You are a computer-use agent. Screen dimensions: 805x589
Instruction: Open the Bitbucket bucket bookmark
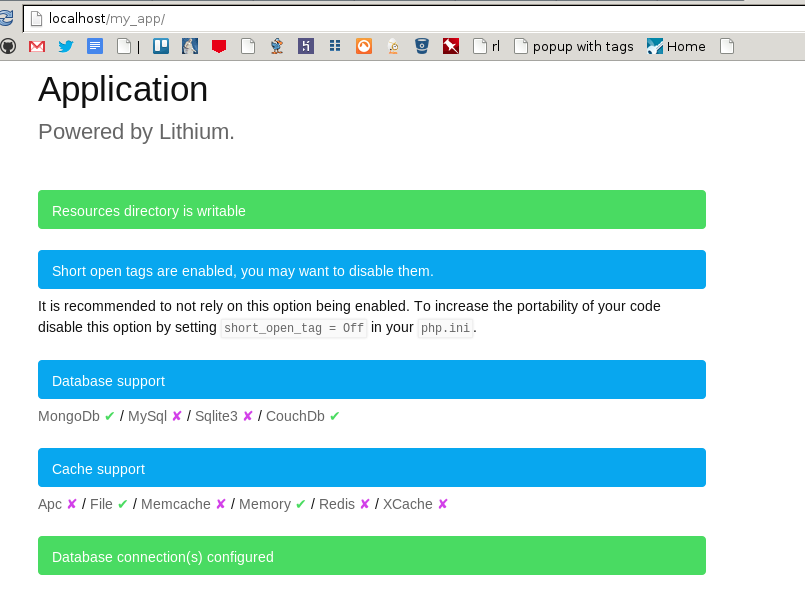[422, 46]
